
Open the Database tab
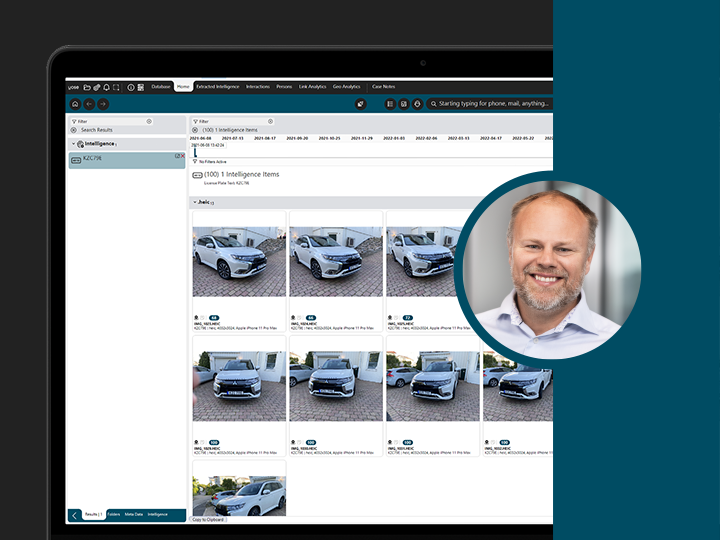(161, 86)
